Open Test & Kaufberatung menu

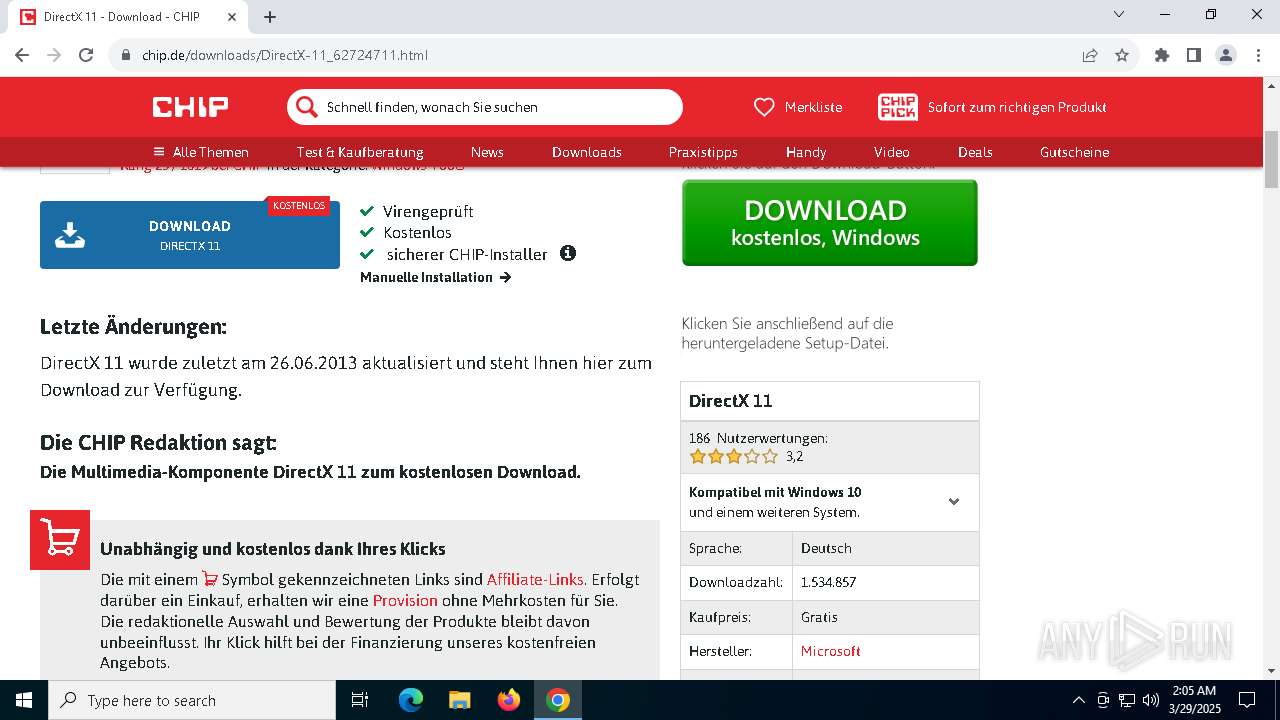coord(360,152)
